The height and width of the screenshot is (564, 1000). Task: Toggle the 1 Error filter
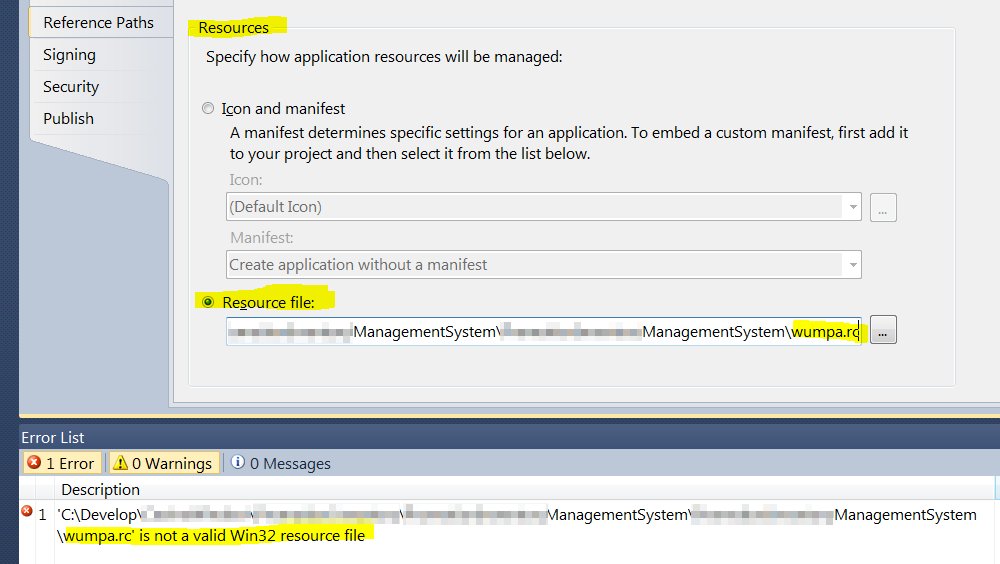(62, 463)
